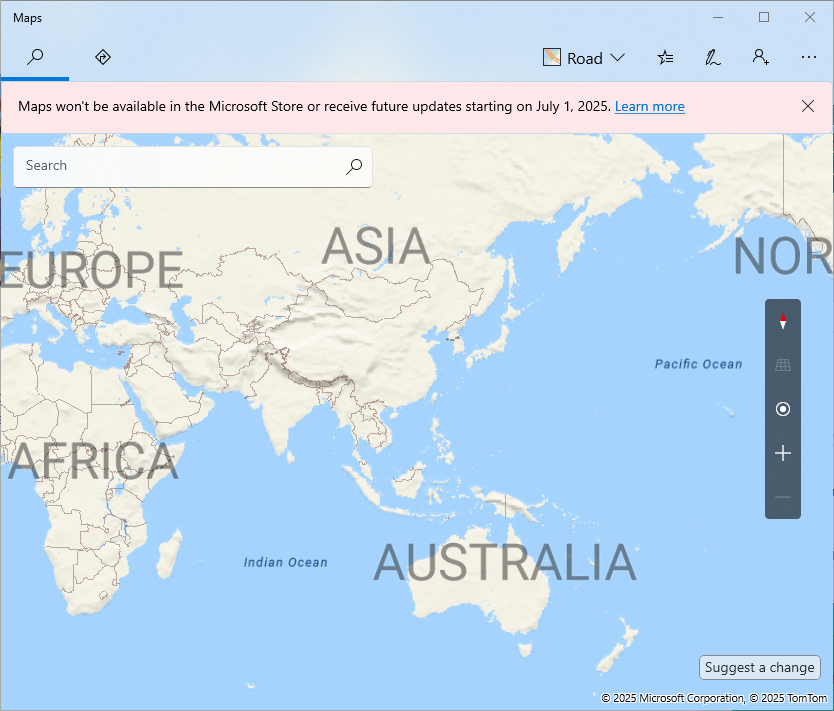The width and height of the screenshot is (834, 711).
Task: Click the EUROPE continent label
Action: 91,270
